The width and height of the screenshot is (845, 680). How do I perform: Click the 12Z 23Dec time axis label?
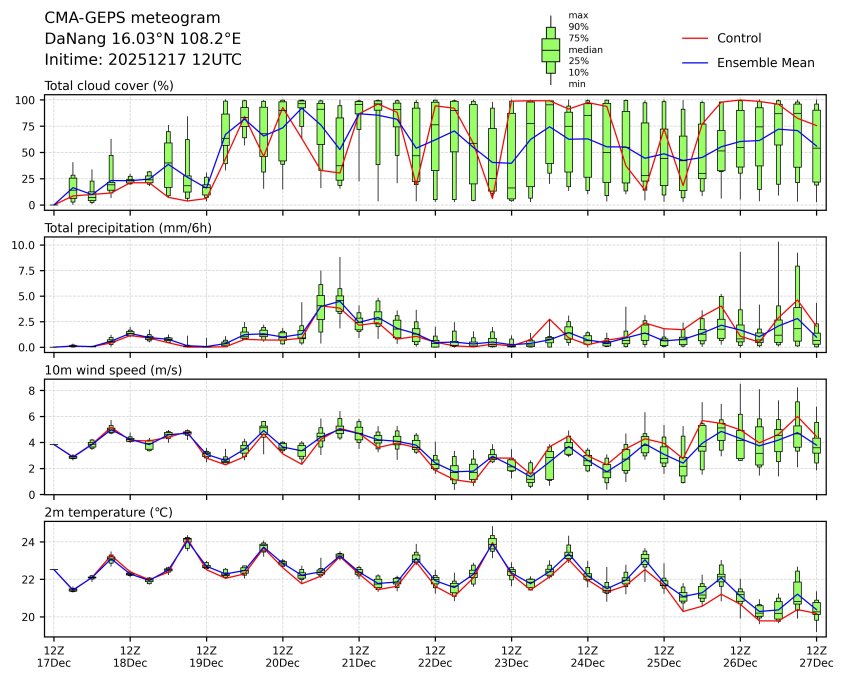[511, 656]
